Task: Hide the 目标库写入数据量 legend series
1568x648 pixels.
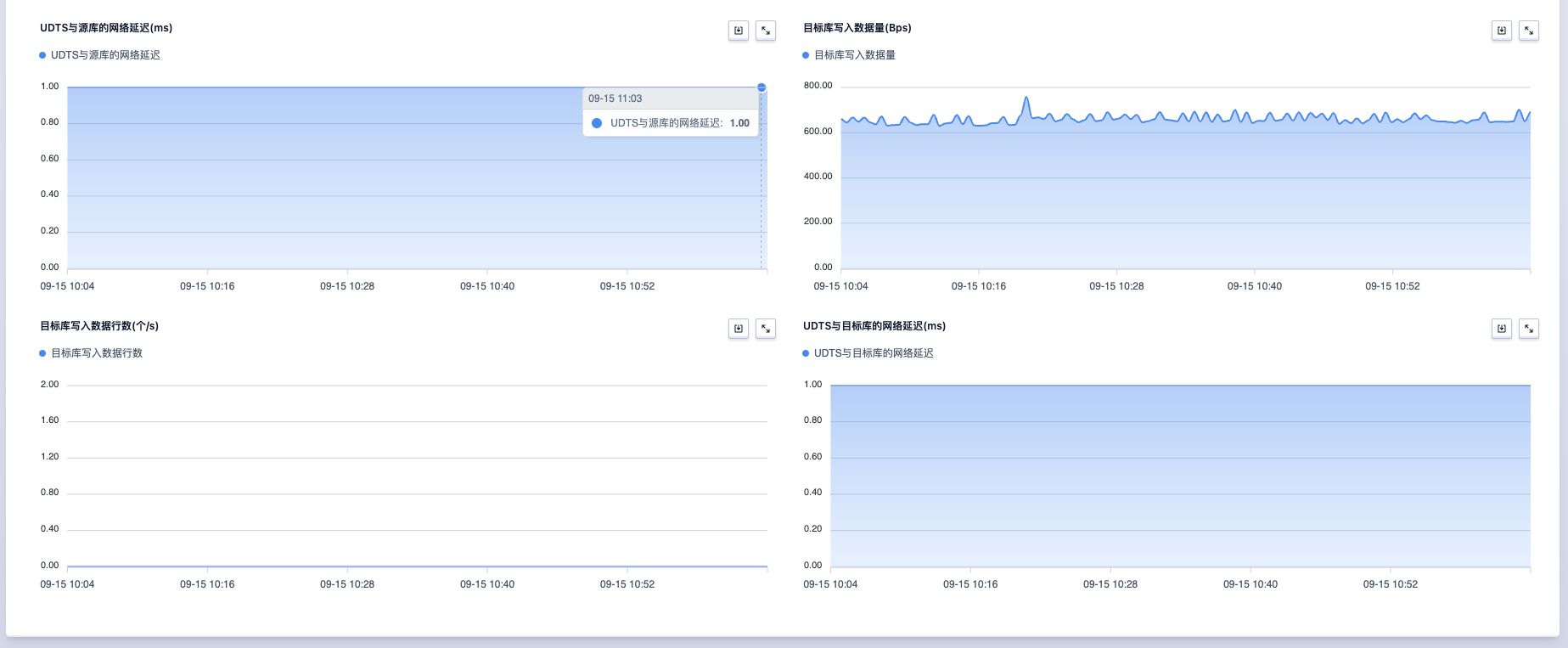Action: [x=854, y=55]
